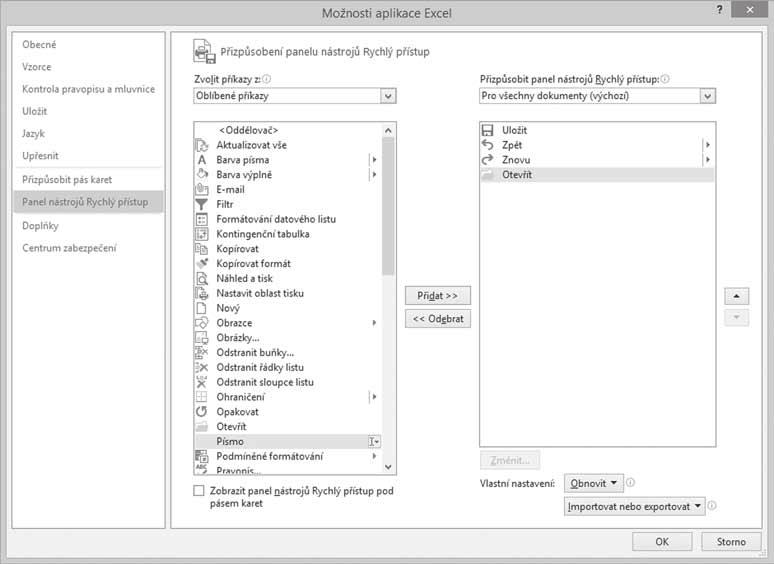Open the Obnovit dropdown button
Viewport: 774px width, 564px height.
594,483
